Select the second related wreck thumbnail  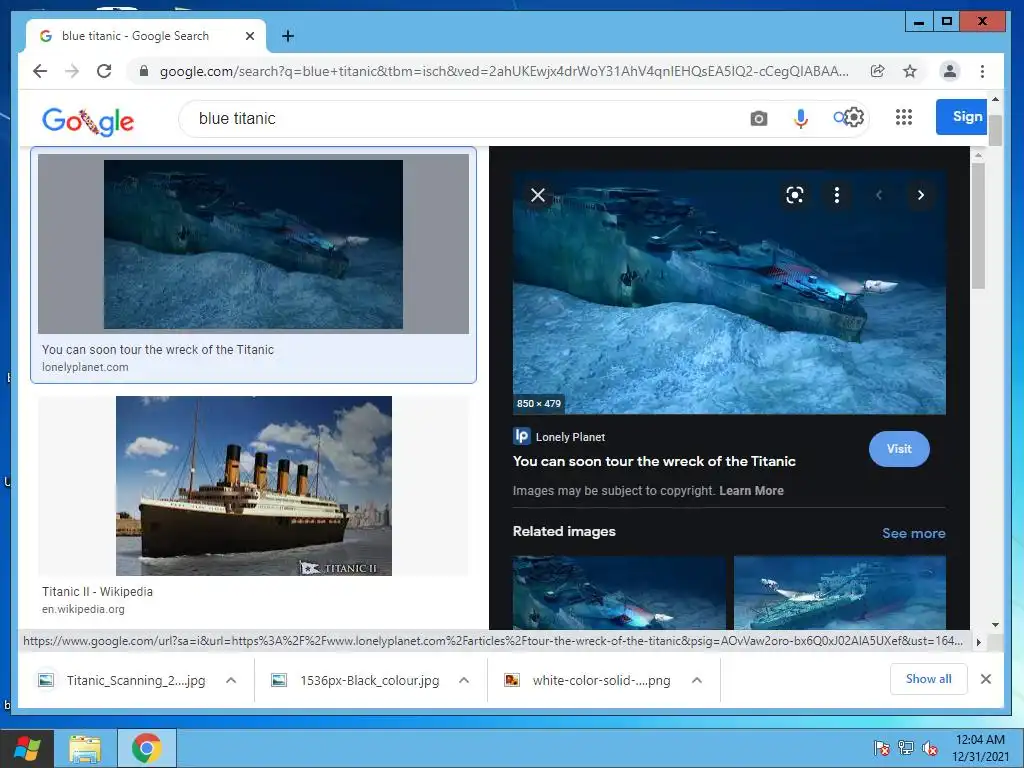point(839,592)
